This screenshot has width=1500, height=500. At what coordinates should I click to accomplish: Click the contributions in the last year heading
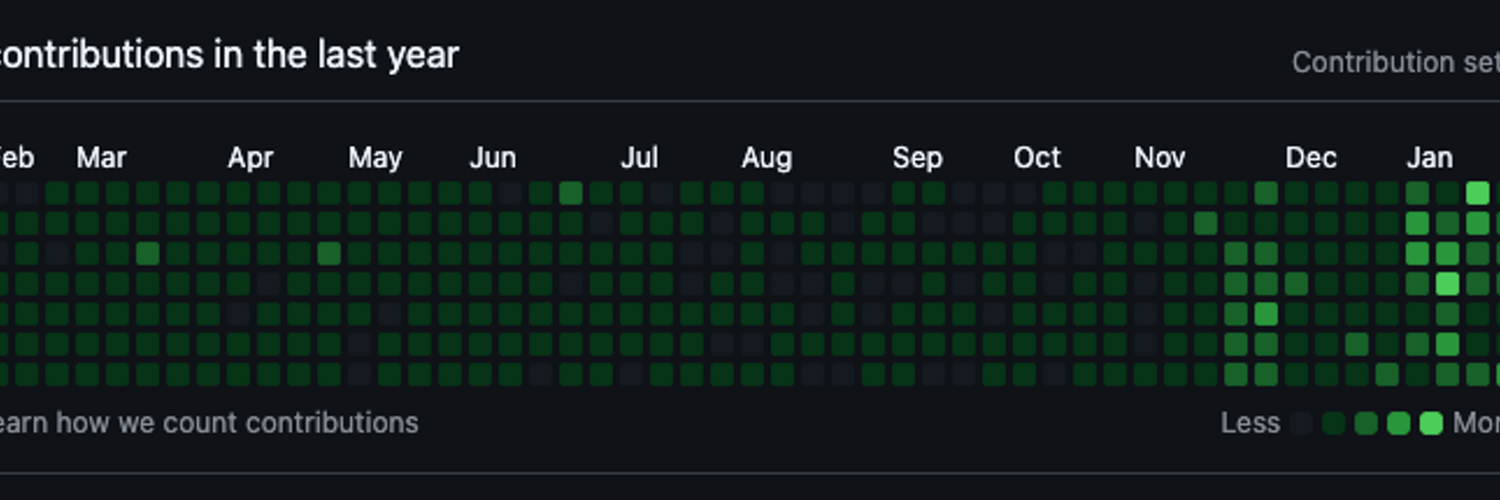[x=229, y=55]
